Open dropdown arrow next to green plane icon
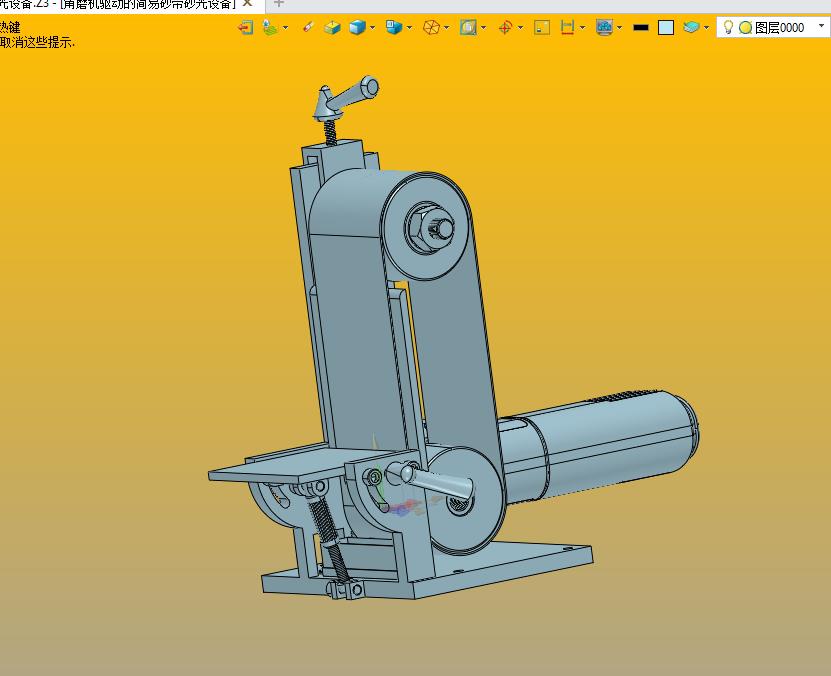This screenshot has height=676, width=831. tap(286, 28)
